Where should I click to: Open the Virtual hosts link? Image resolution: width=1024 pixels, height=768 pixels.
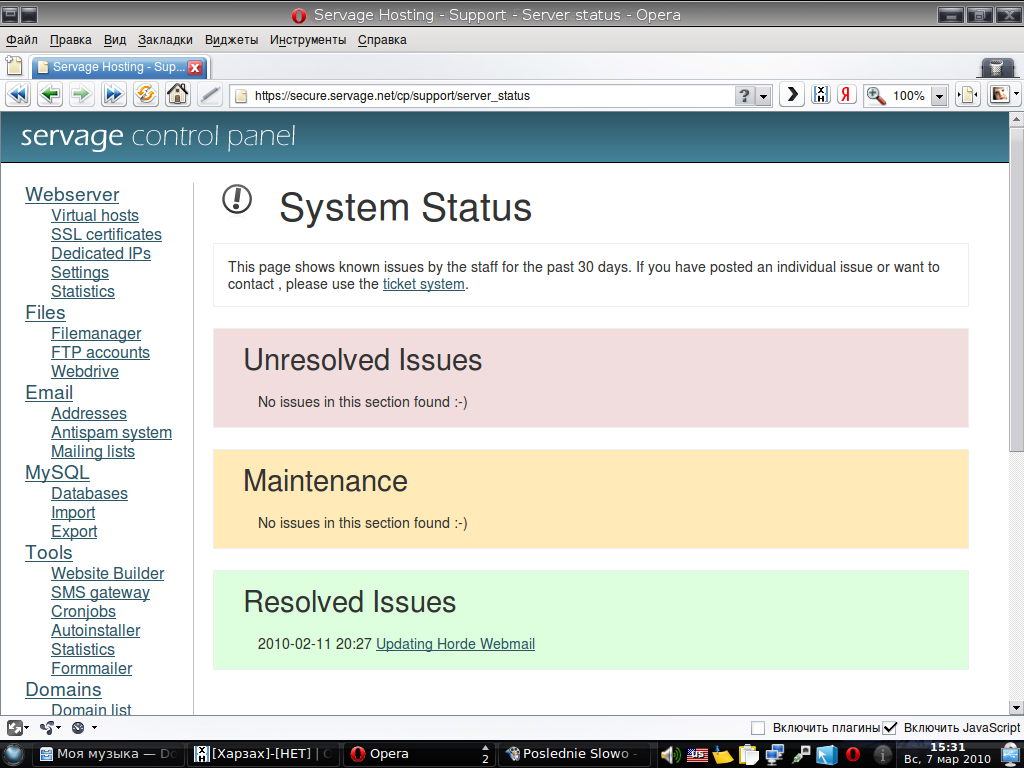95,216
